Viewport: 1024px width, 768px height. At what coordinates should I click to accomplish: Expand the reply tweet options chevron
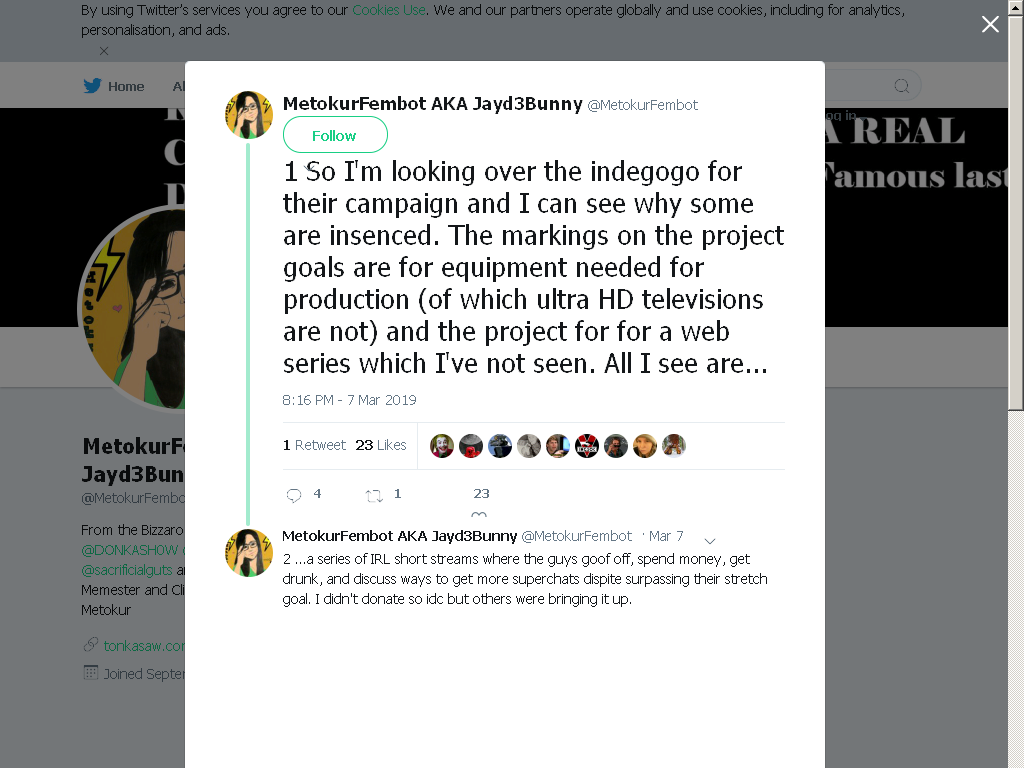[710, 541]
